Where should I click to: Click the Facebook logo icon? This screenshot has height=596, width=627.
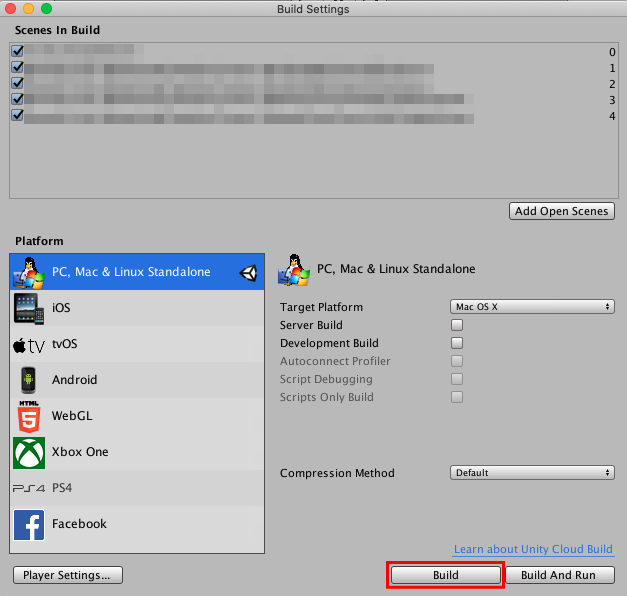point(29,525)
